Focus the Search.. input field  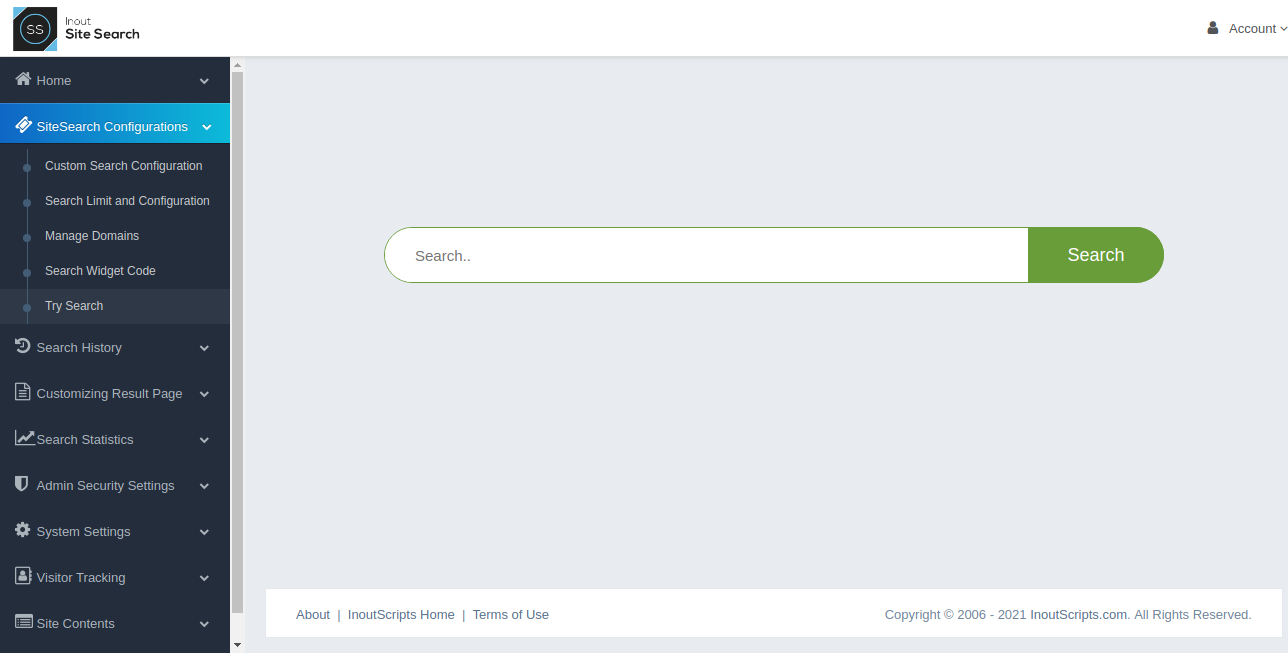[x=707, y=255]
